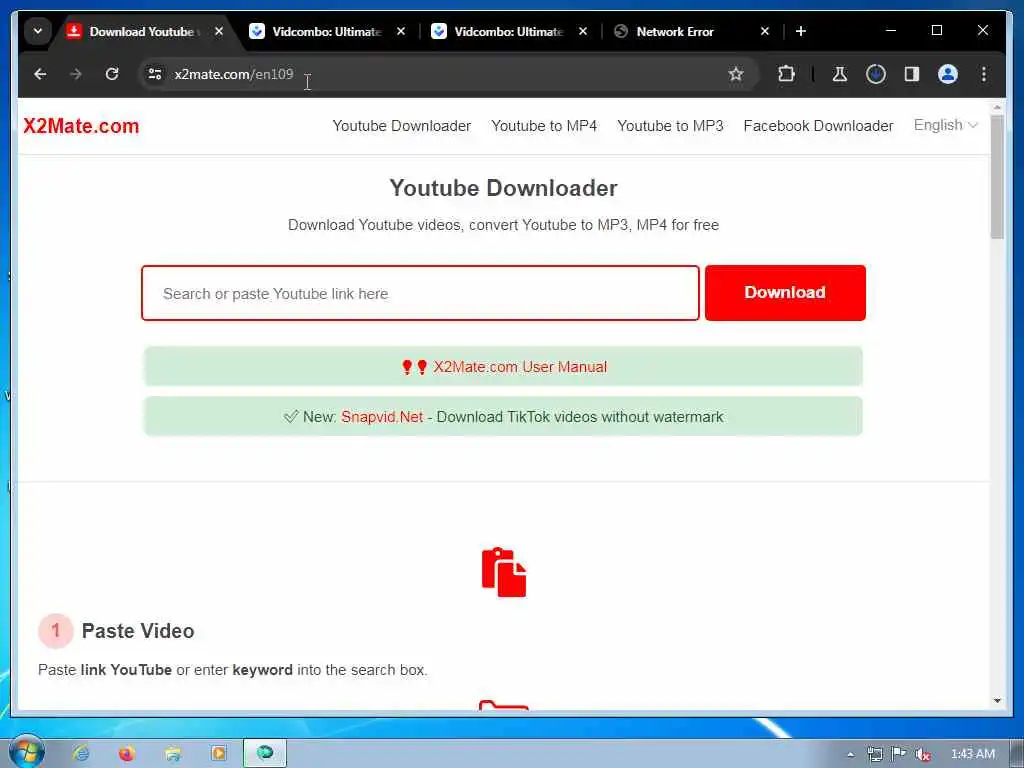The width and height of the screenshot is (1024, 768).
Task: Open the Chrome profile avatar
Action: [948, 74]
